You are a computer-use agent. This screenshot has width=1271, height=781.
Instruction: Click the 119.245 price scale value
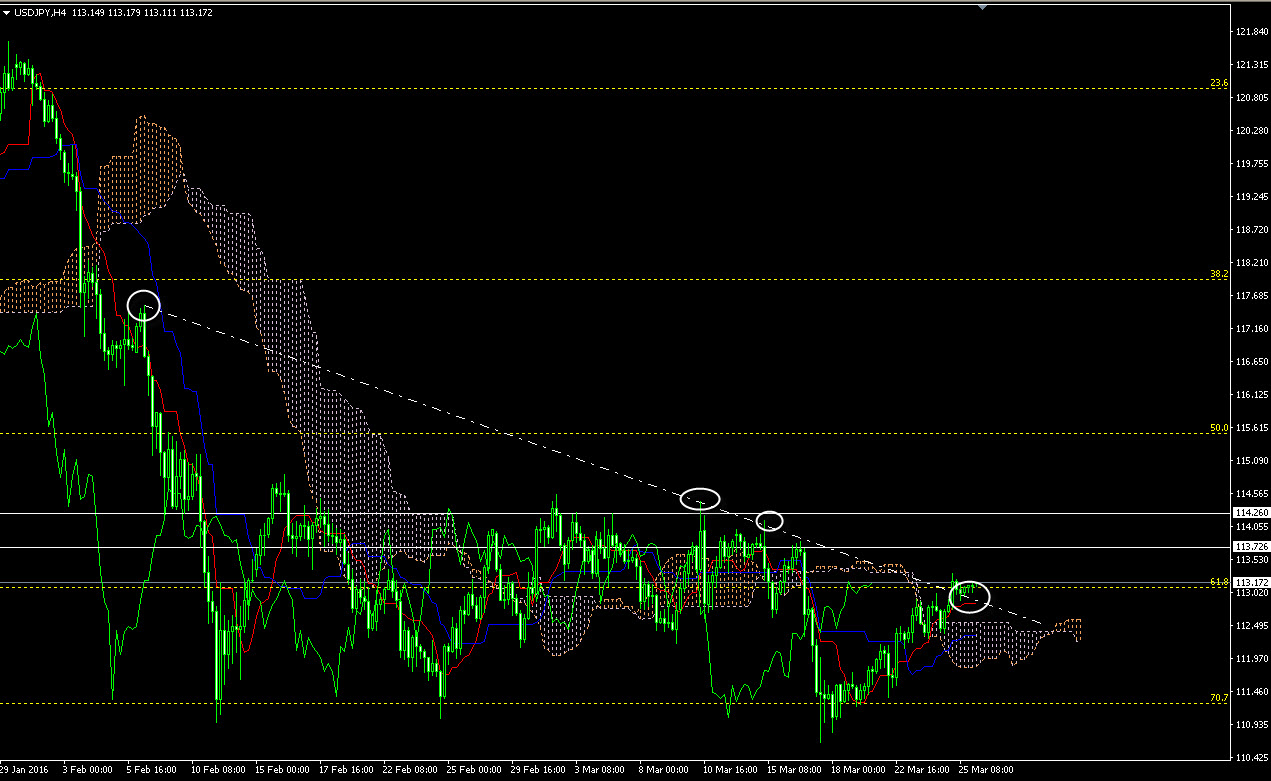[1252, 197]
